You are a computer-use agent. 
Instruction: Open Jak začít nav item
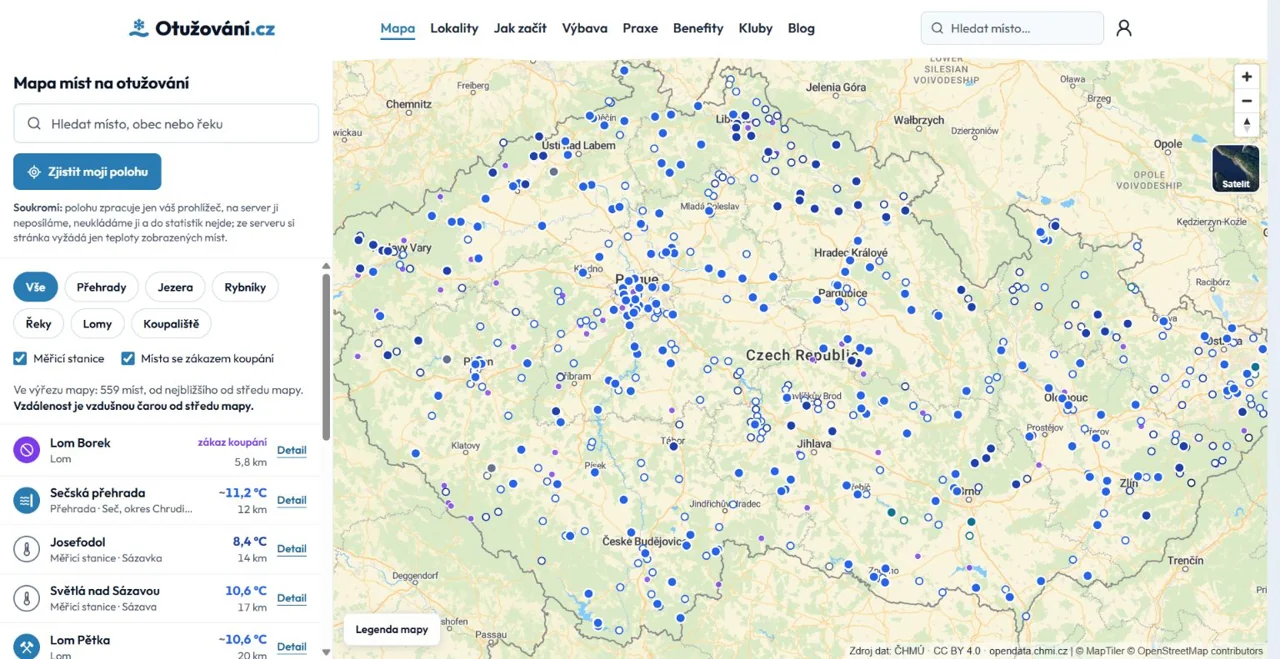[520, 28]
